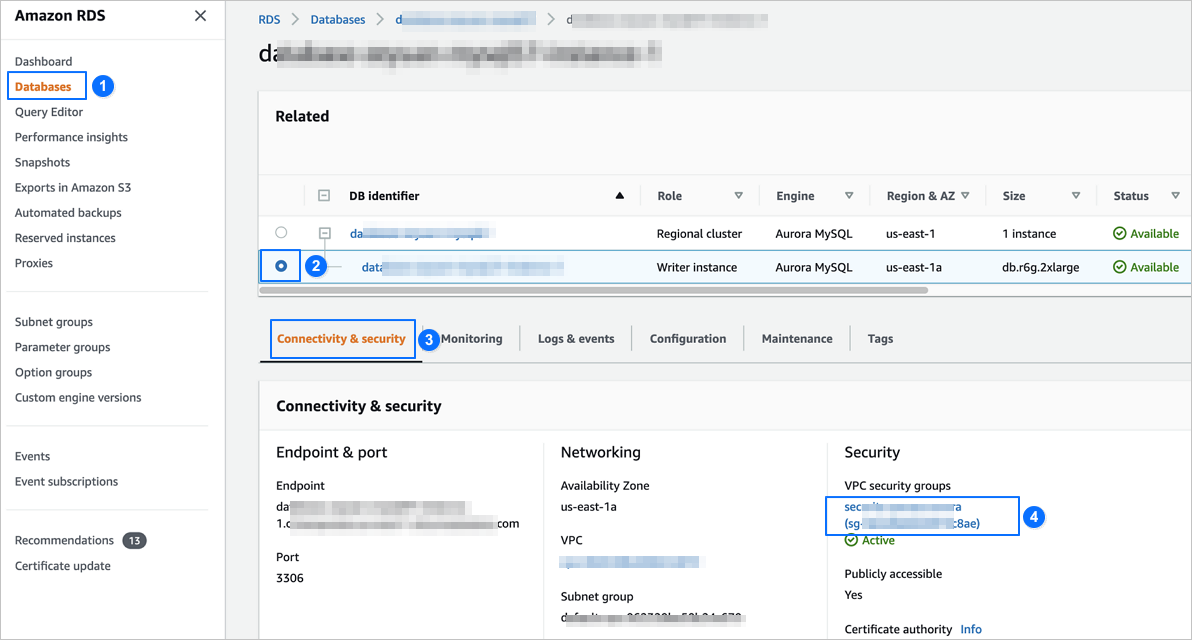Click the Role column filter triangle
This screenshot has height=640, width=1192.
[x=739, y=196]
